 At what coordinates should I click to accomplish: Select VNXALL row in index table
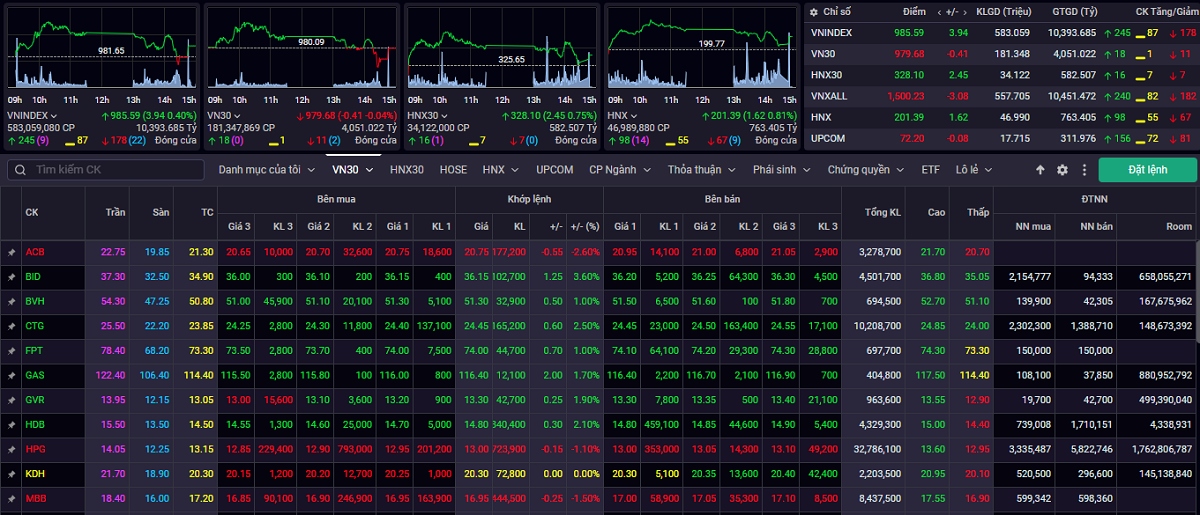tap(1001, 96)
